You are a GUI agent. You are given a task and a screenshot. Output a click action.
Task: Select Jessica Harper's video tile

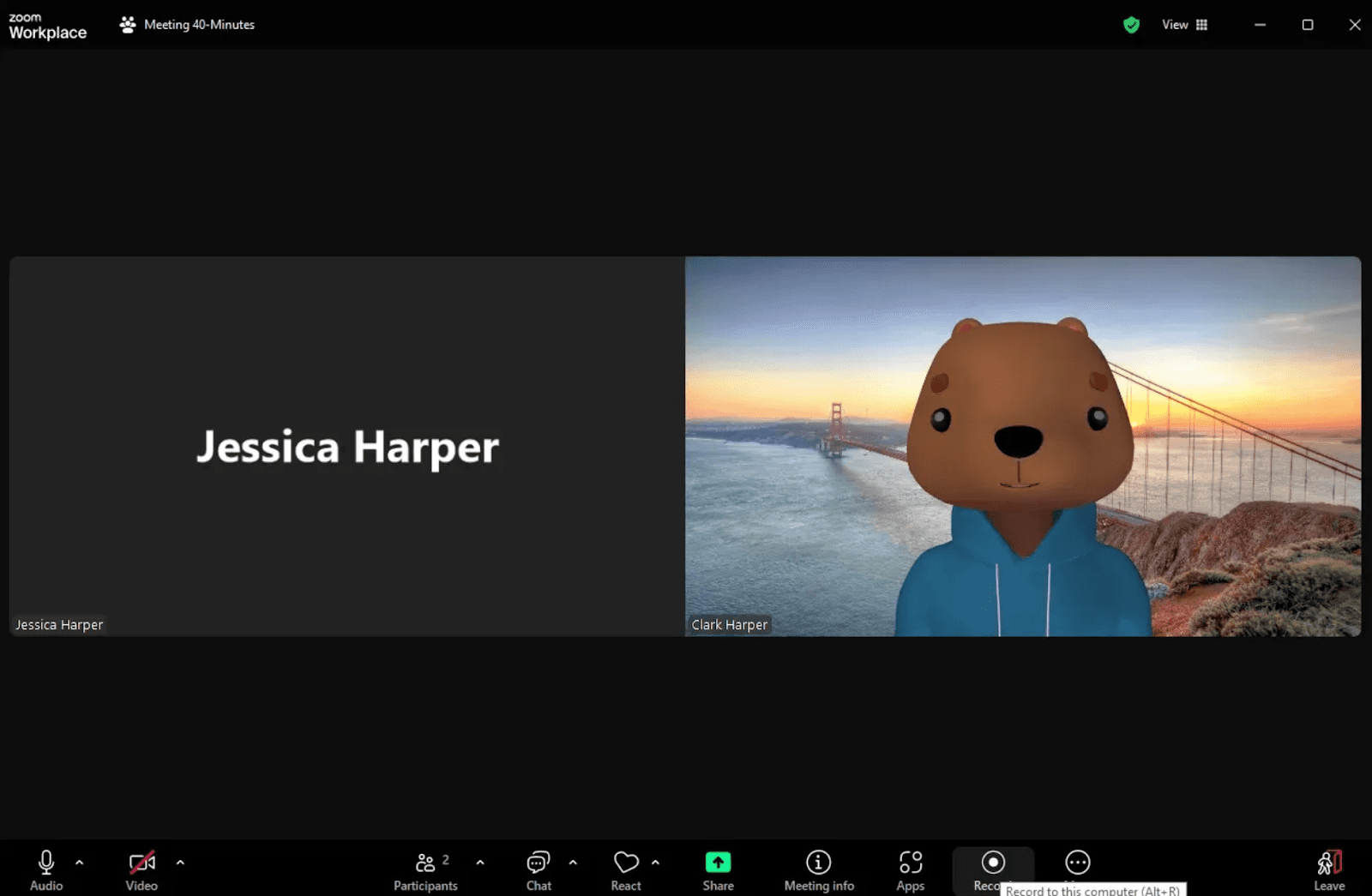[346, 446]
